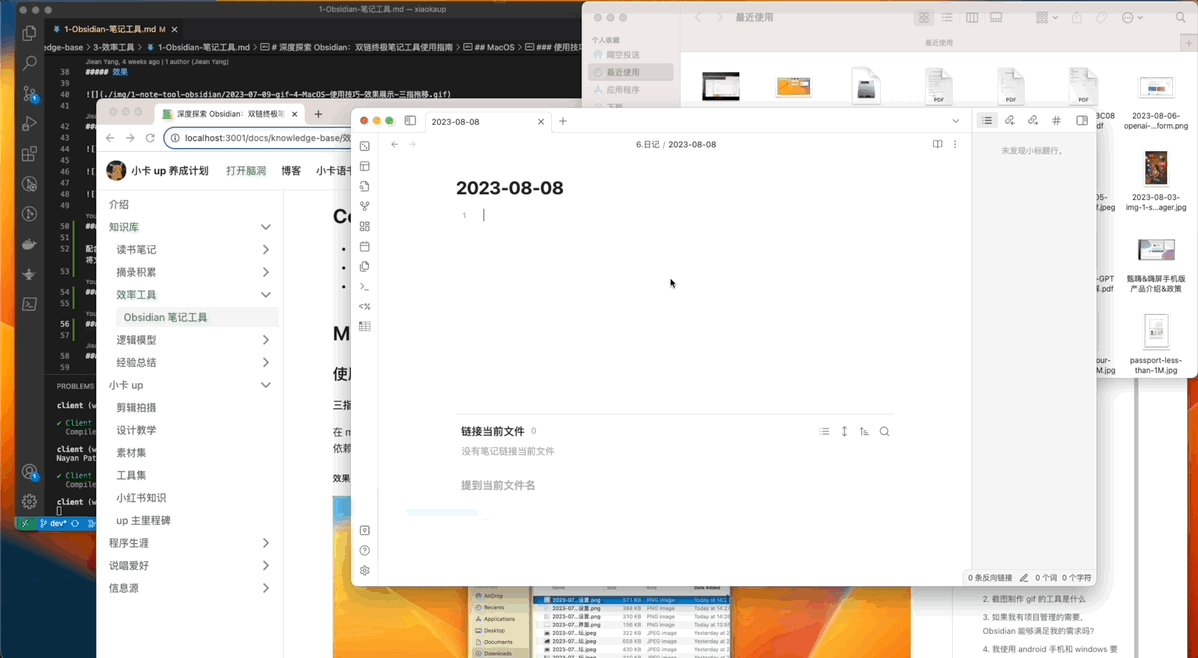Click the 3-效率工具 breadcrumb in VS Code
The width and height of the screenshot is (1198, 658).
(114, 47)
